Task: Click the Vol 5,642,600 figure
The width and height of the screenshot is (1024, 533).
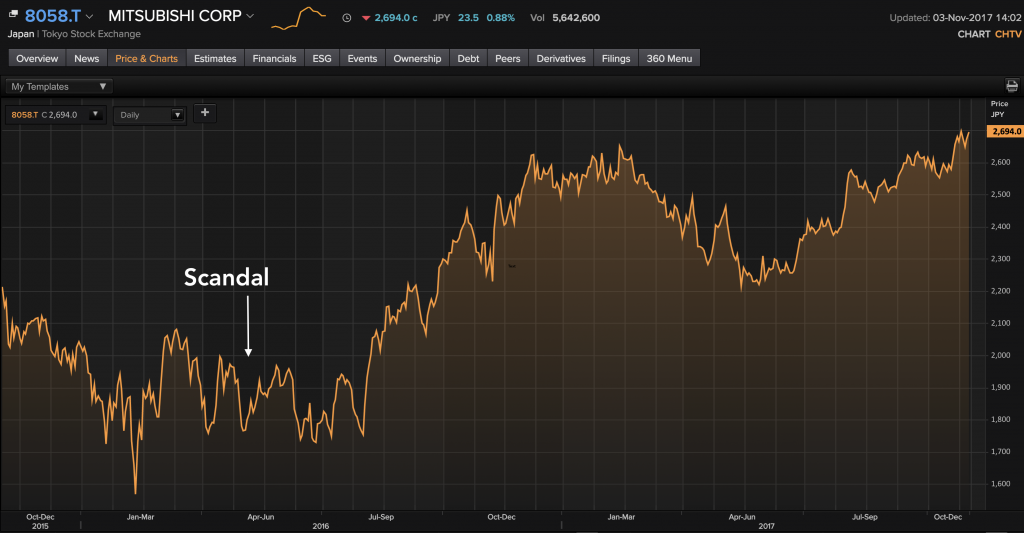Action: pyautogui.click(x=565, y=18)
